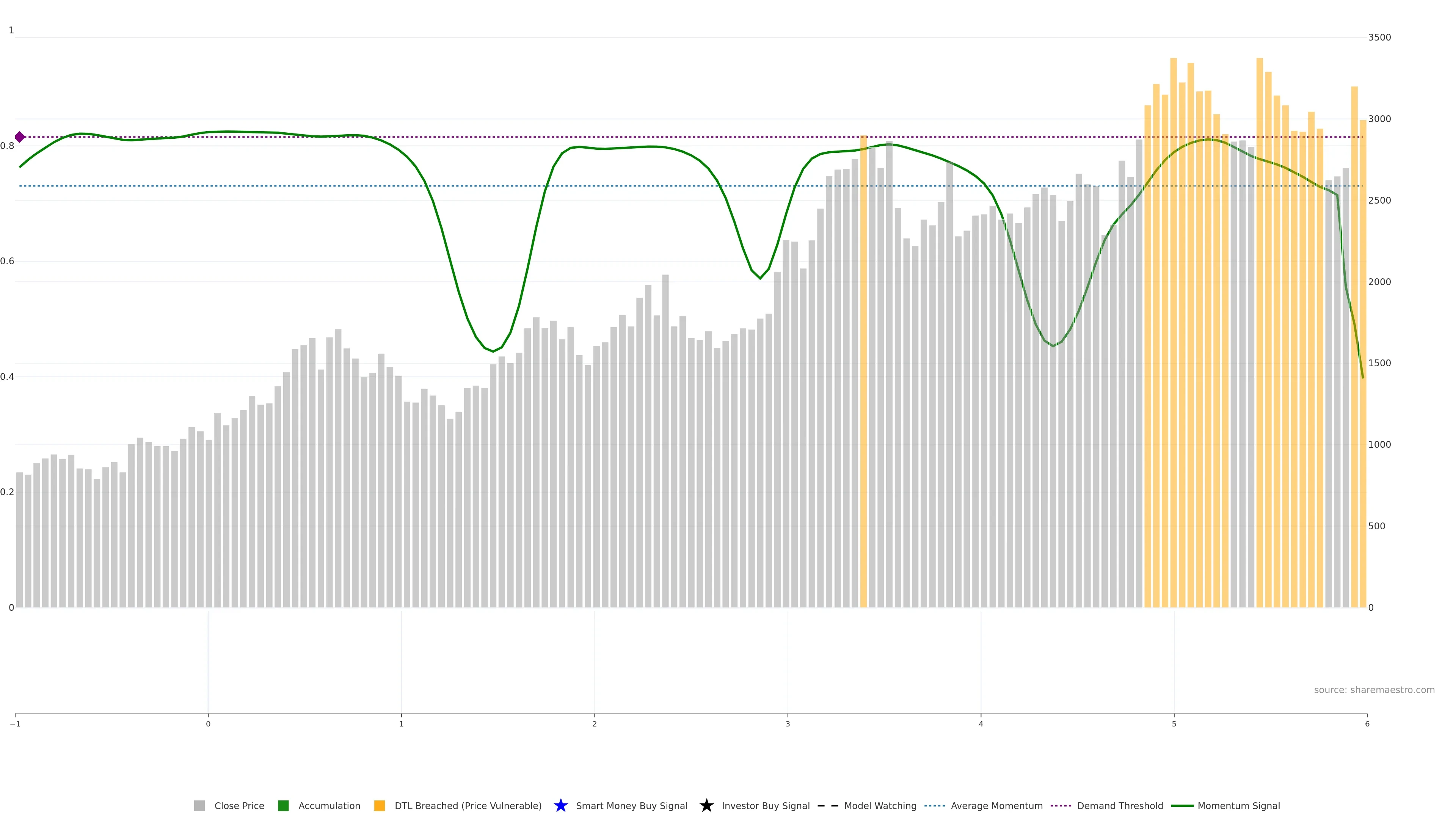Click the blue Smart Money star icon

(x=560, y=805)
